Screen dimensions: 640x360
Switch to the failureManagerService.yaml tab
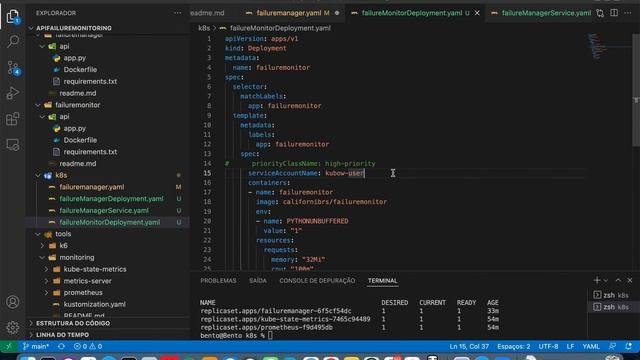point(540,13)
